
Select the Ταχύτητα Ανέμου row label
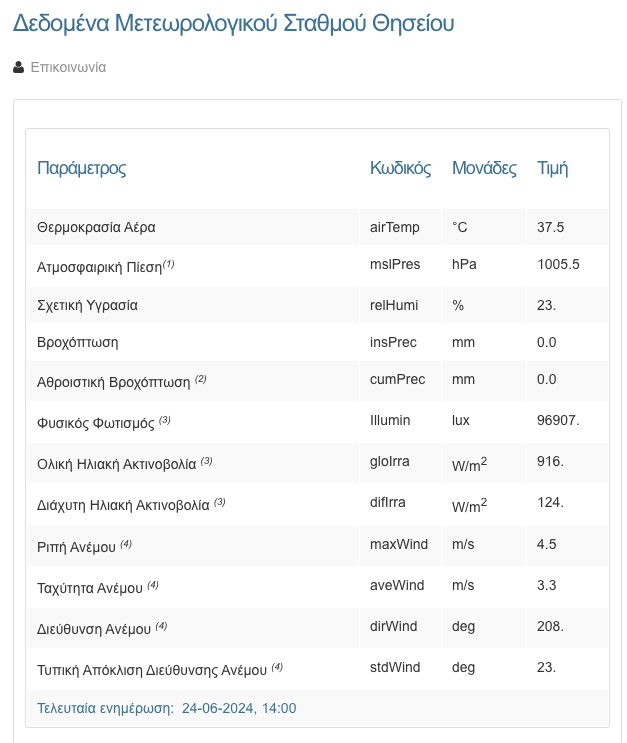pos(90,589)
